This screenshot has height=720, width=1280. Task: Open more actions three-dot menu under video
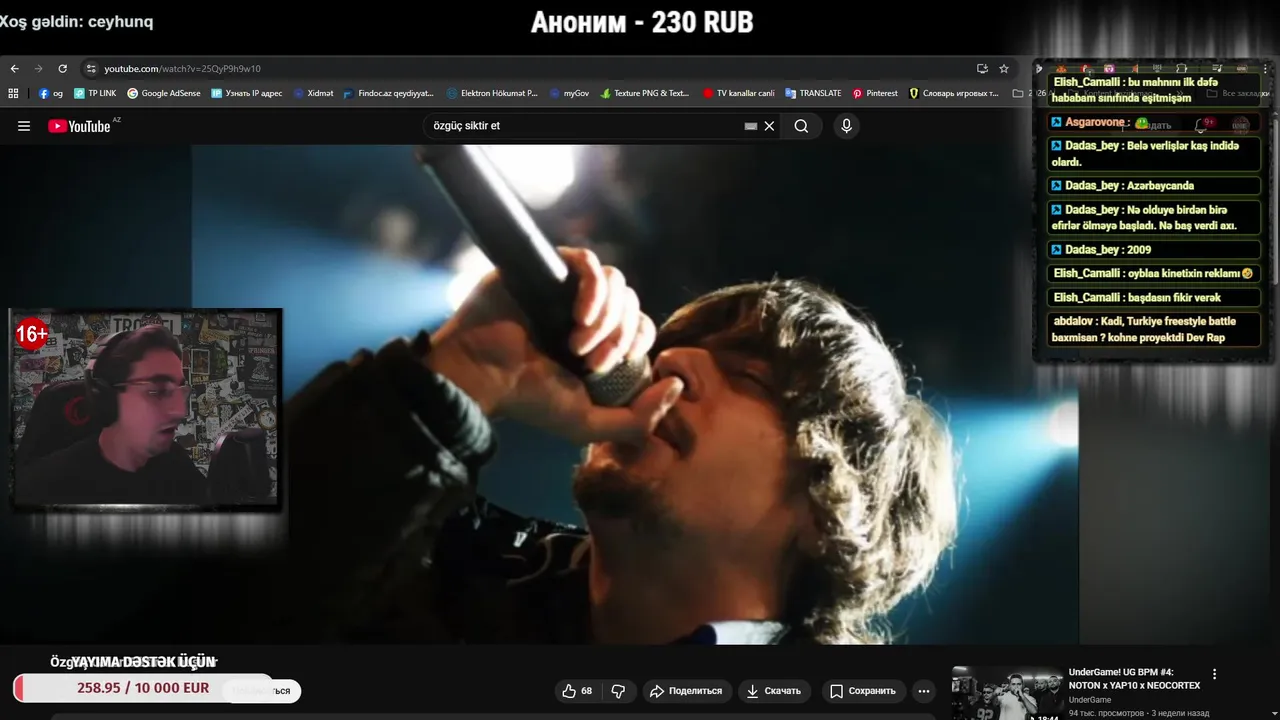[924, 691]
